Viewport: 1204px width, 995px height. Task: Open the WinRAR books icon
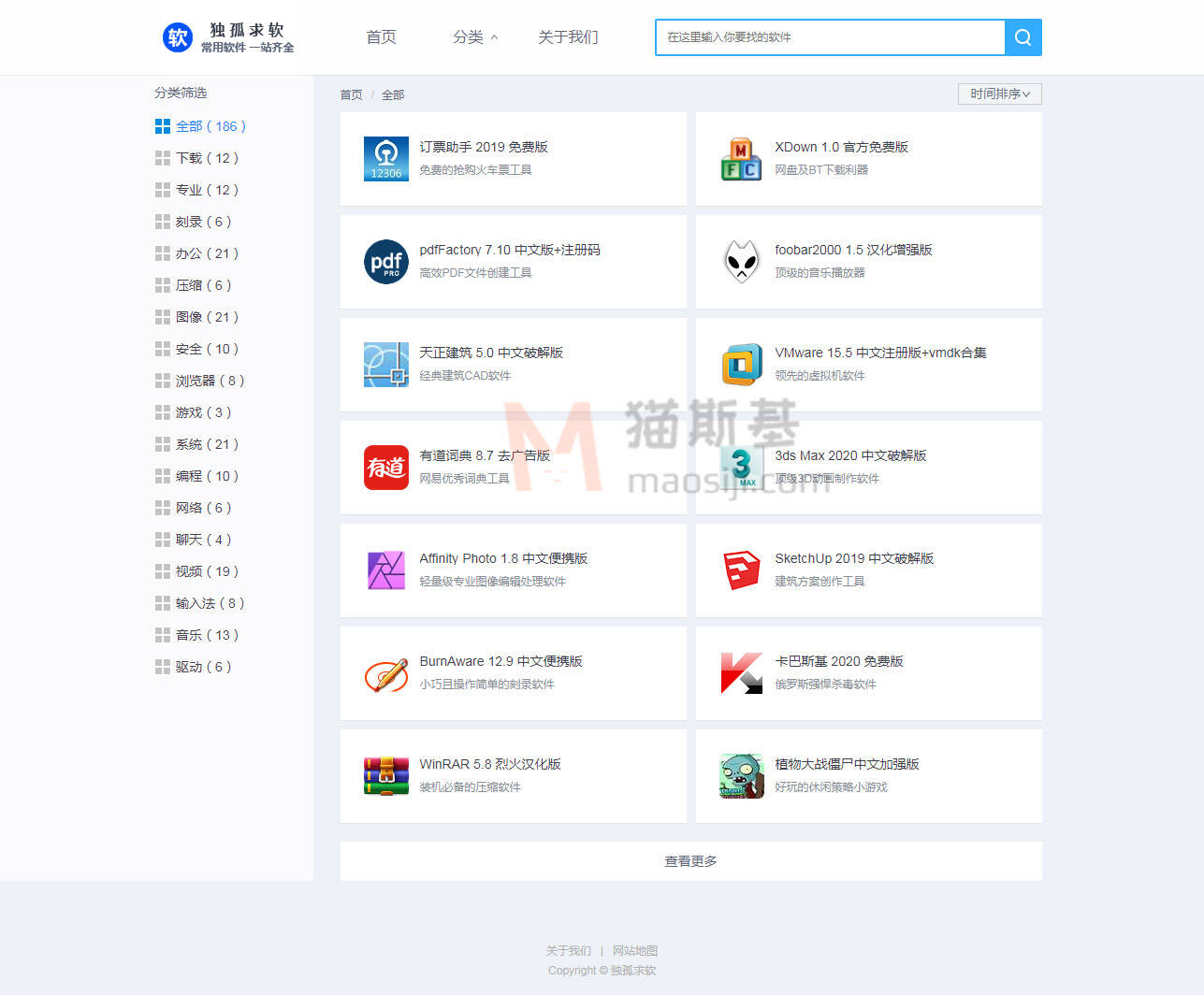coord(386,776)
